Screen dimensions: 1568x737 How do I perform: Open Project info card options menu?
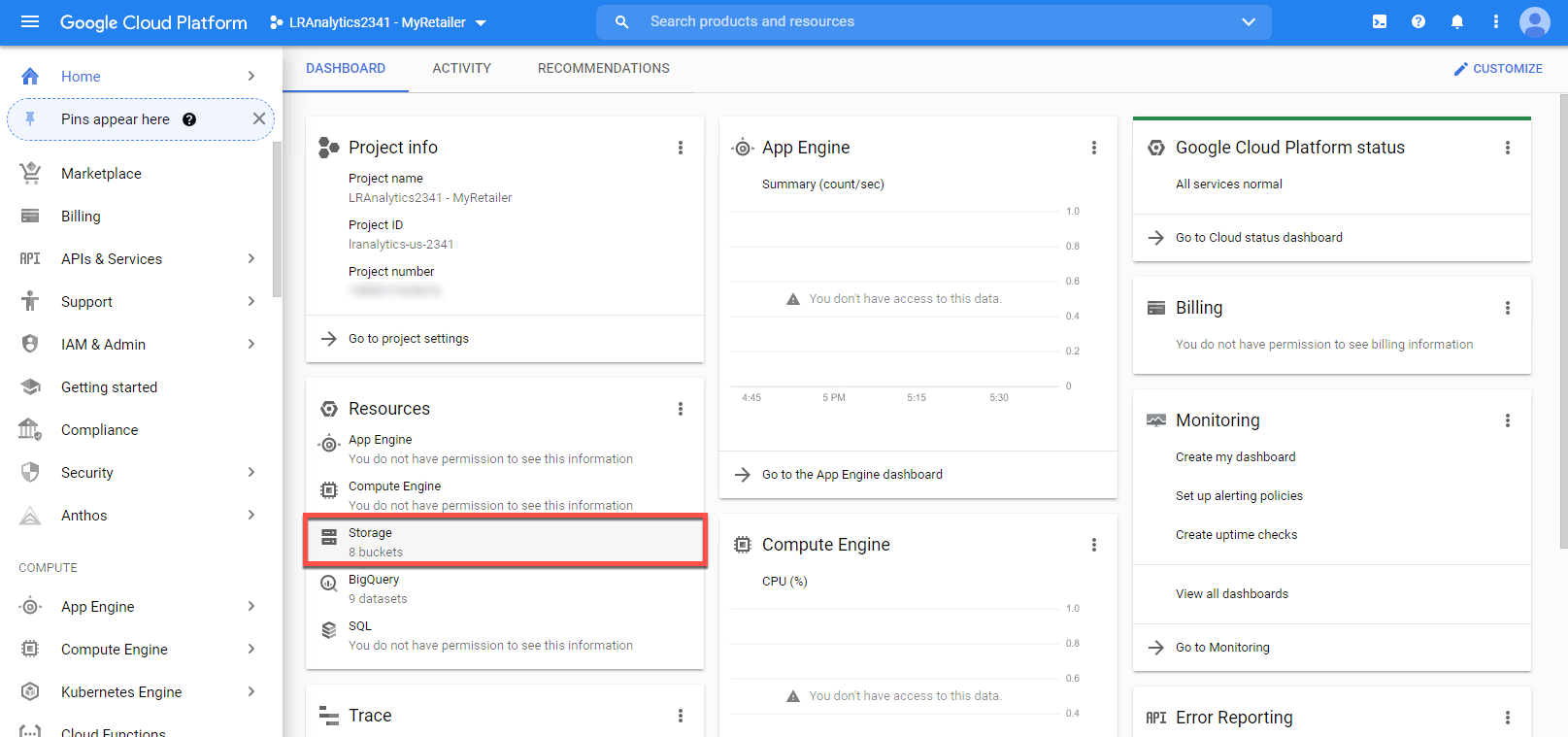coord(681,148)
